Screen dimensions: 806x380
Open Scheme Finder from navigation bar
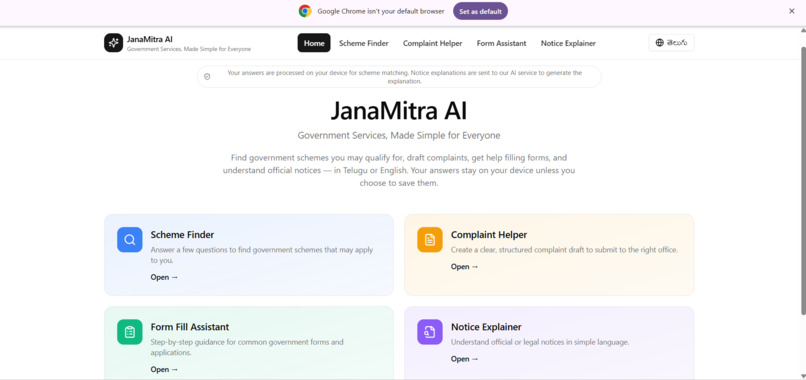[363, 43]
